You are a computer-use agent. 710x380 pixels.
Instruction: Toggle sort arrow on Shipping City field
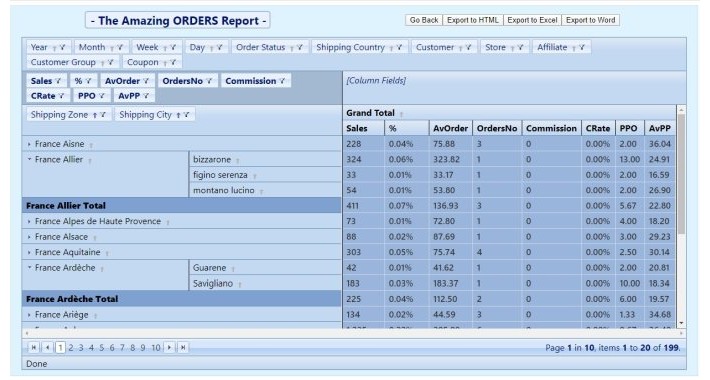point(178,115)
